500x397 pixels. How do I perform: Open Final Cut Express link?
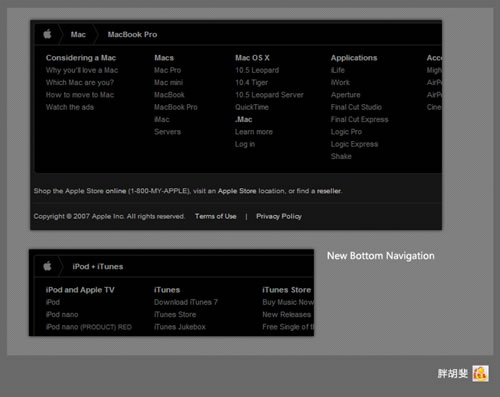(359, 120)
